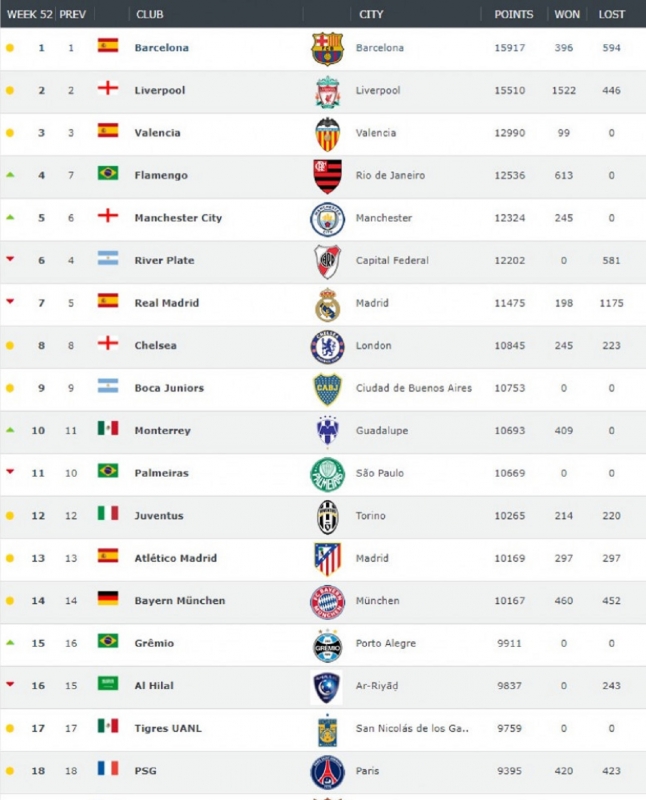Open the Tigres UANL club link
646x800 pixels.
(x=168, y=728)
